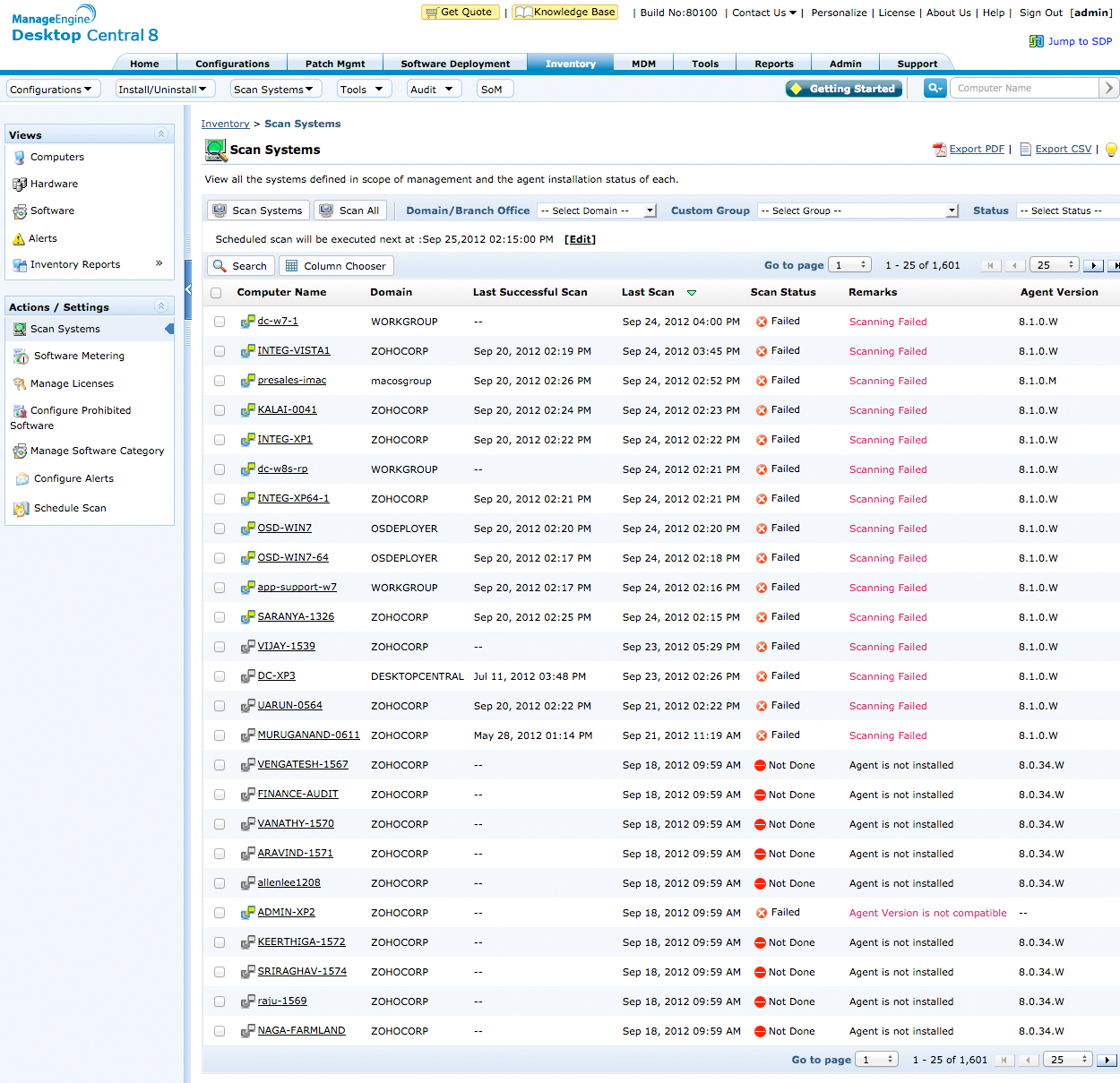Click the Get Quote button

pos(460,12)
